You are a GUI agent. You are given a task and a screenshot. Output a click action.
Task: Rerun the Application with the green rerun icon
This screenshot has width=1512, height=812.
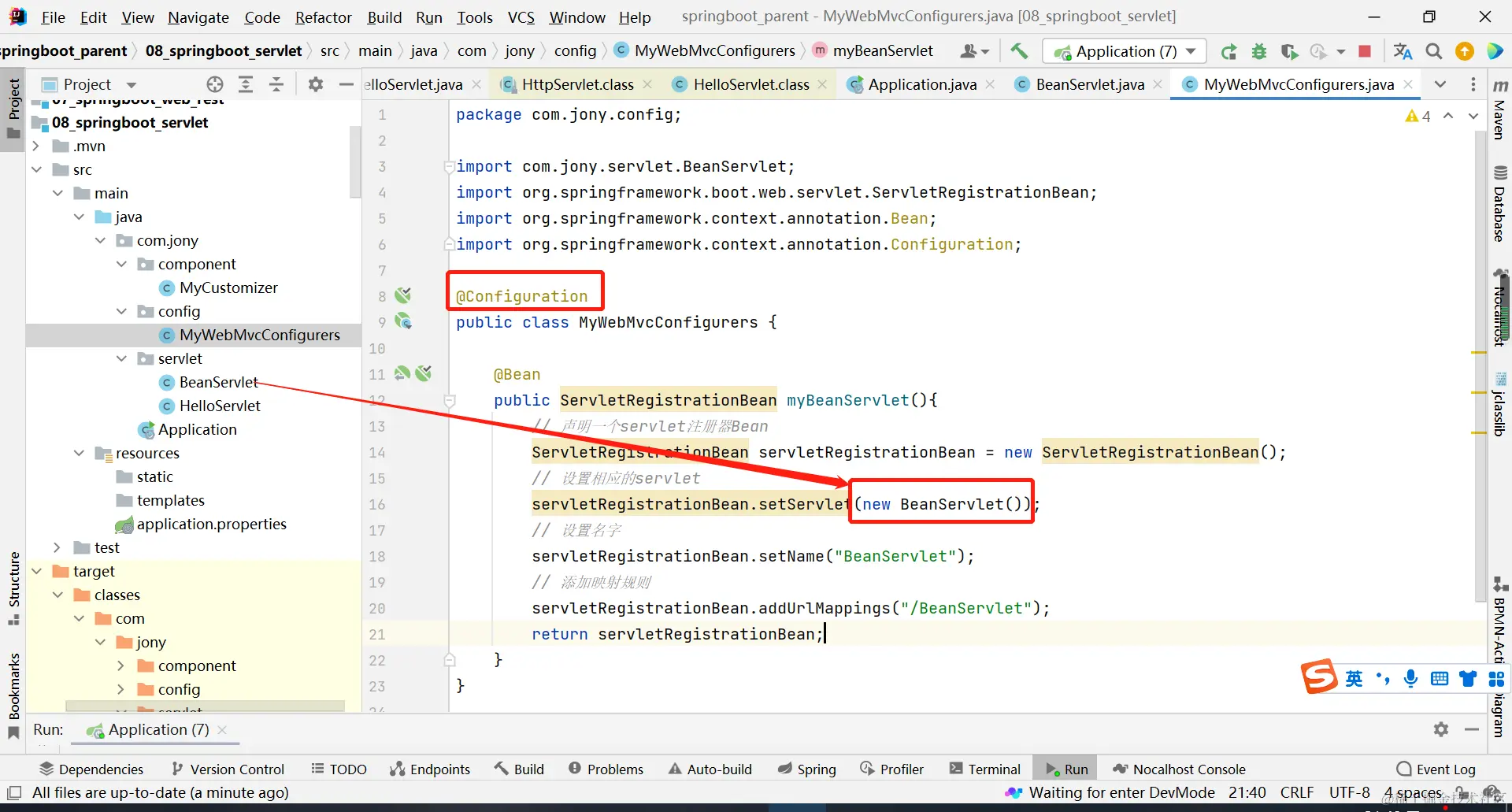(1228, 52)
